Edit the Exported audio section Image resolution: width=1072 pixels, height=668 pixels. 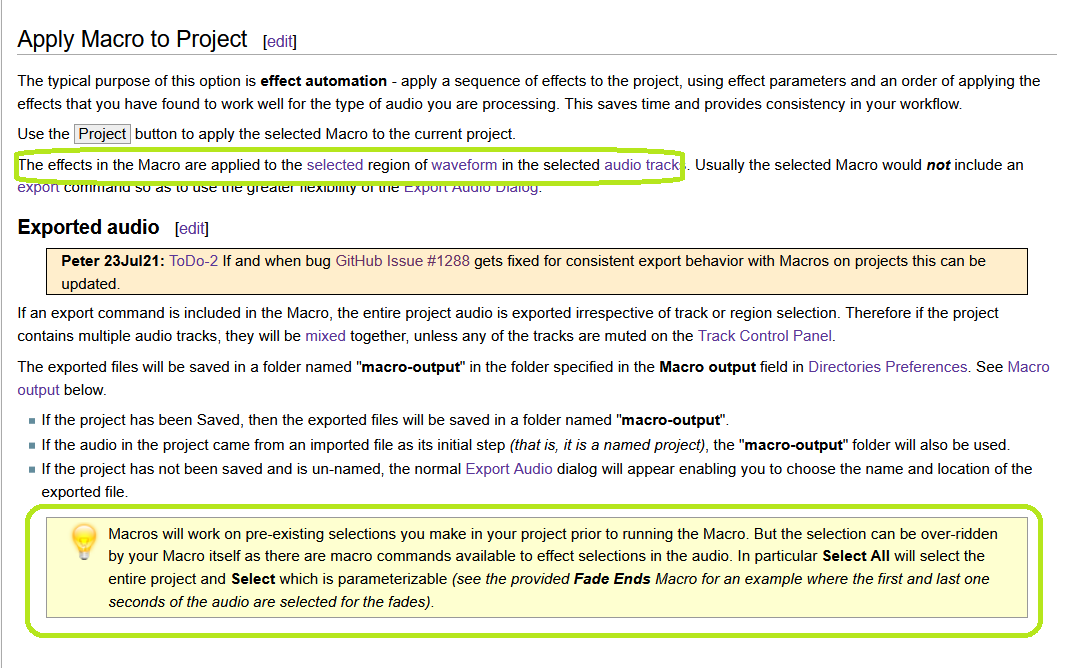click(191, 228)
